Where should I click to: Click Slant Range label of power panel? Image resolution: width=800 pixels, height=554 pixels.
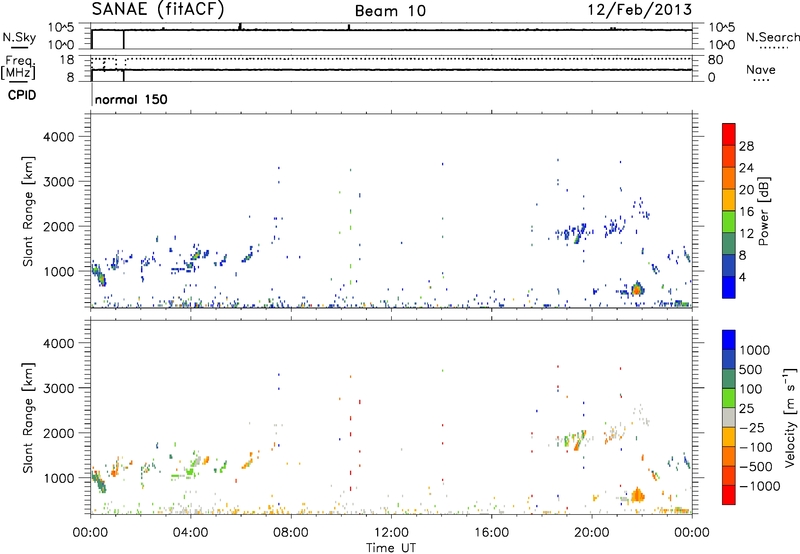[28, 211]
